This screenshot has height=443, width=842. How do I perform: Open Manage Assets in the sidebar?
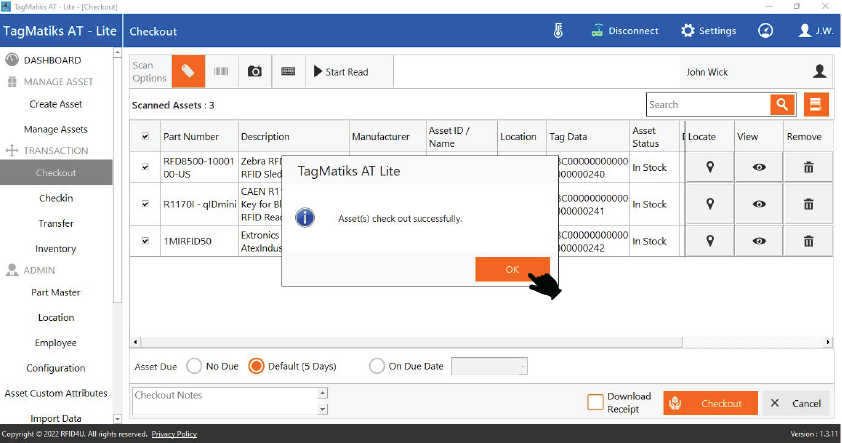click(56, 129)
